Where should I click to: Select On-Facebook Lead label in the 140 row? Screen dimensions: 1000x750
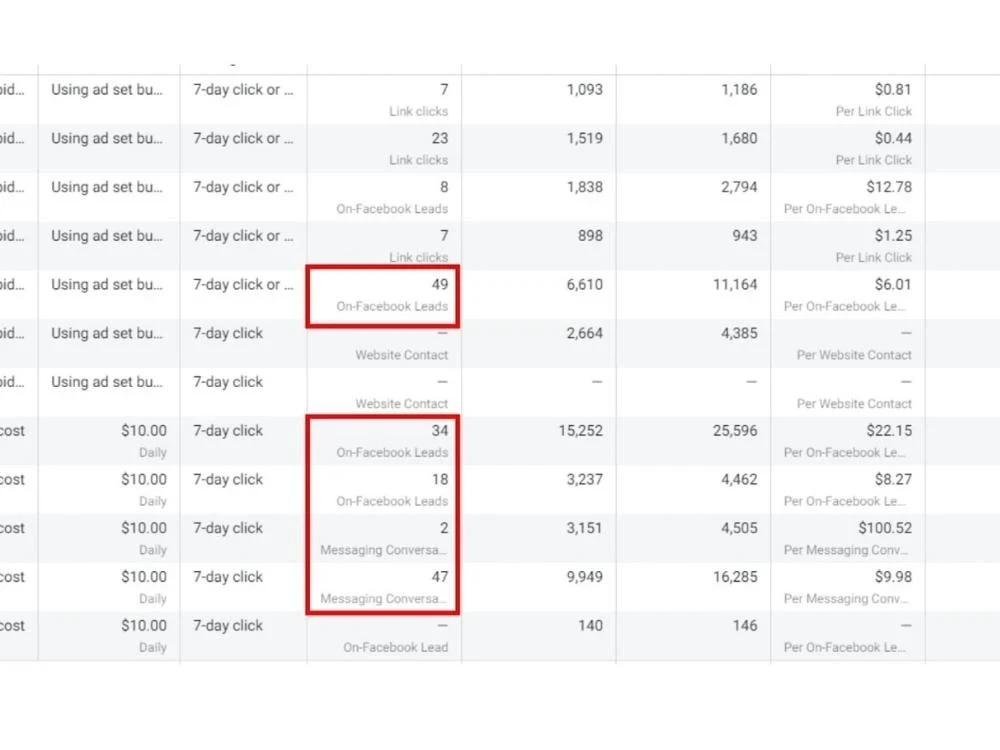point(395,647)
